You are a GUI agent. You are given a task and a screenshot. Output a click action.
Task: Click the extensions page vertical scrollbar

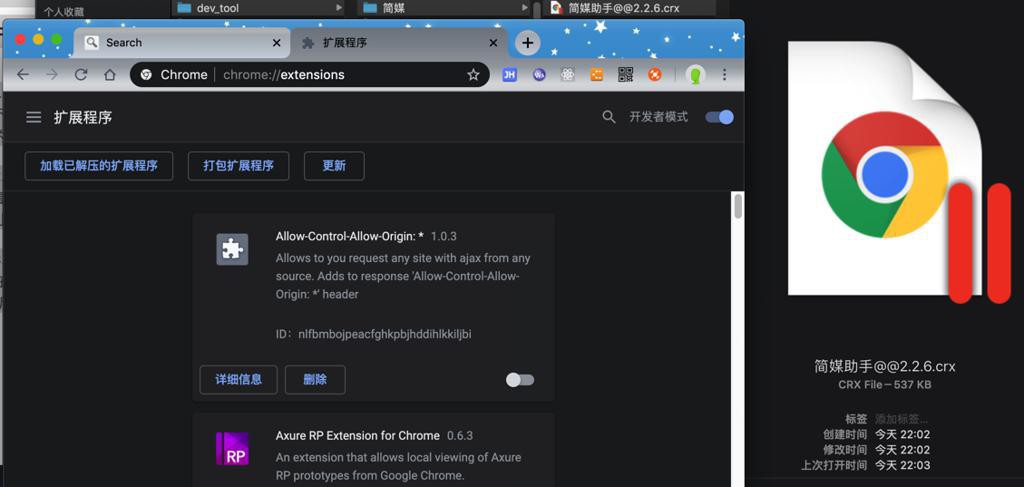738,206
